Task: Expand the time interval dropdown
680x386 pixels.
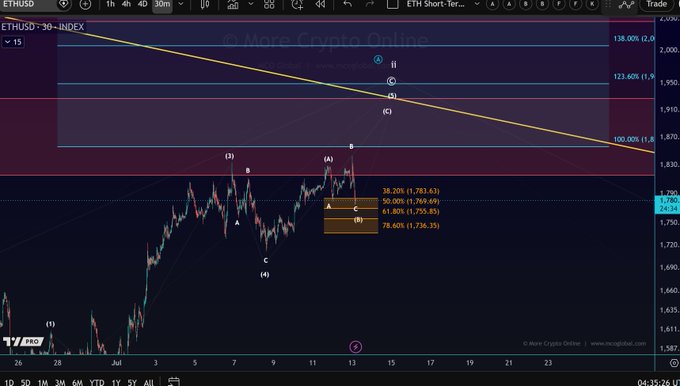Action: [181, 4]
